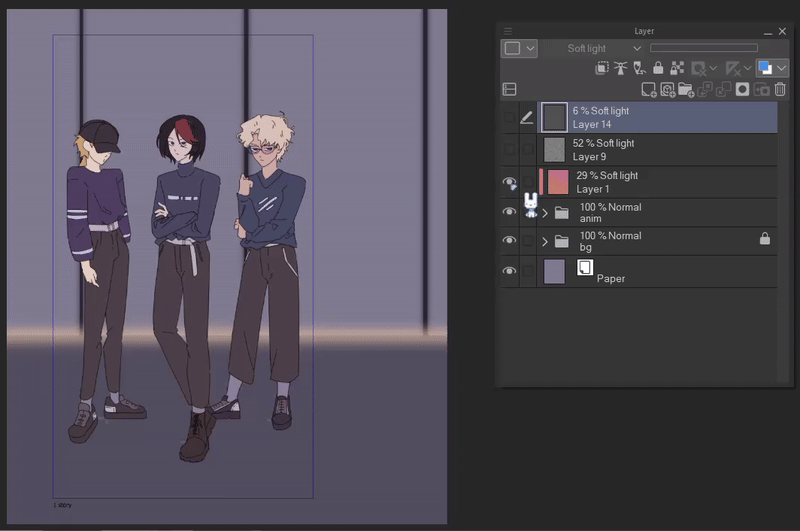Show hidden Layer 14 via visibility box
Screen dimensions: 800x531
pos(509,117)
